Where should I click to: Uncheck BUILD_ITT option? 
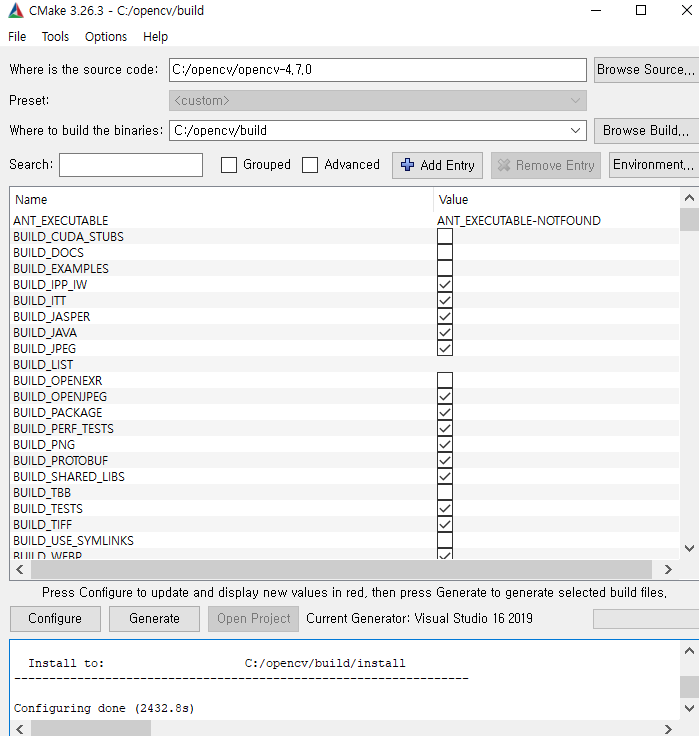(x=445, y=300)
